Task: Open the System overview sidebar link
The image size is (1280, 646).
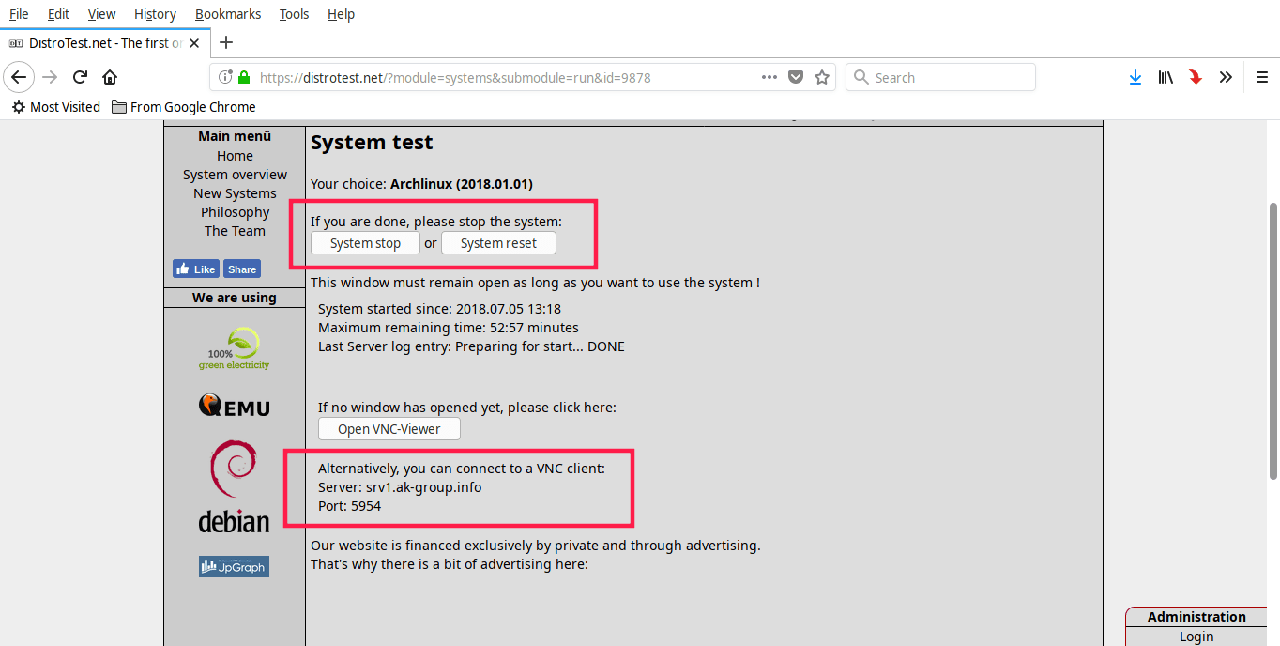Action: pyautogui.click(x=235, y=175)
